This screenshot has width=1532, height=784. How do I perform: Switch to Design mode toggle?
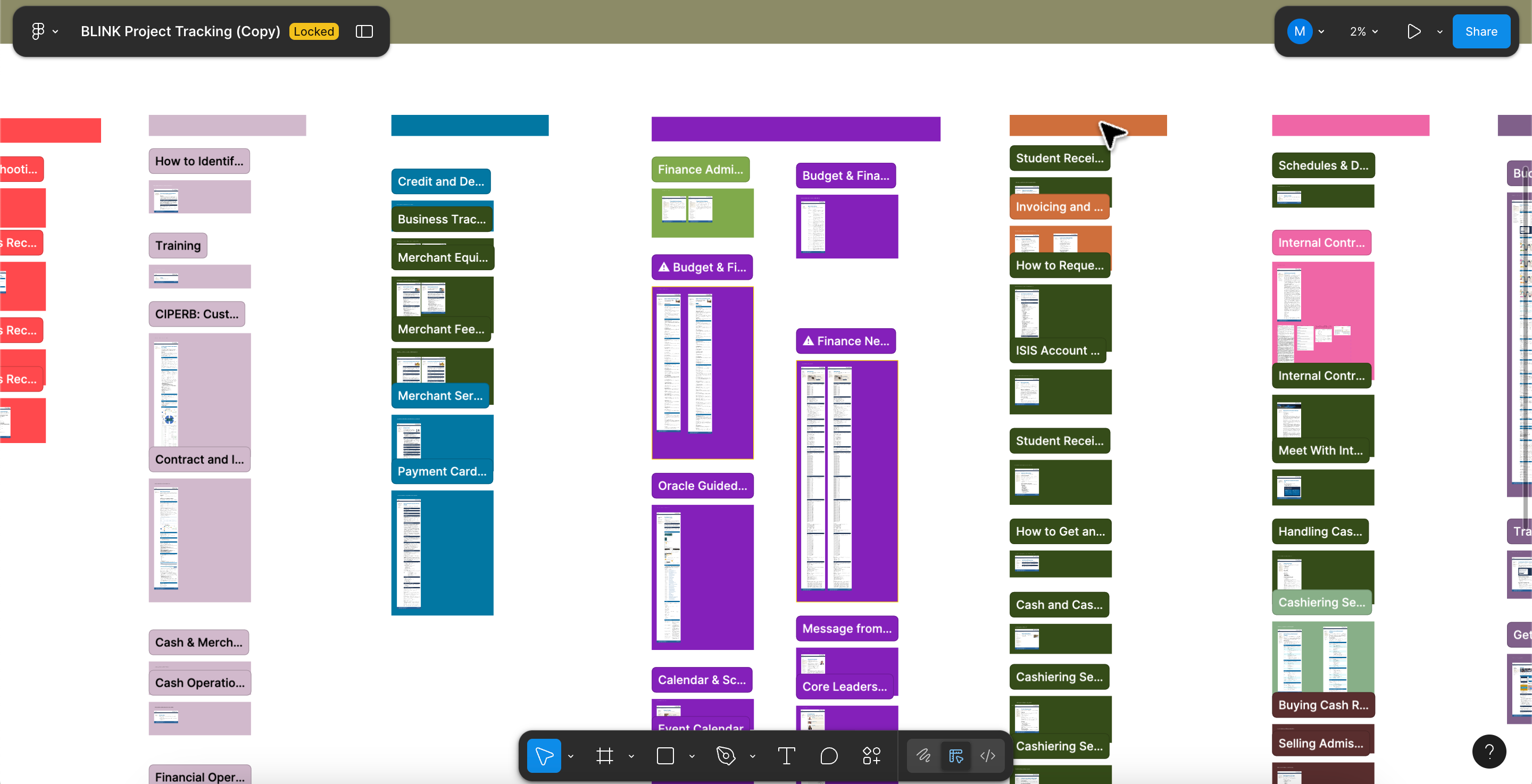point(956,755)
